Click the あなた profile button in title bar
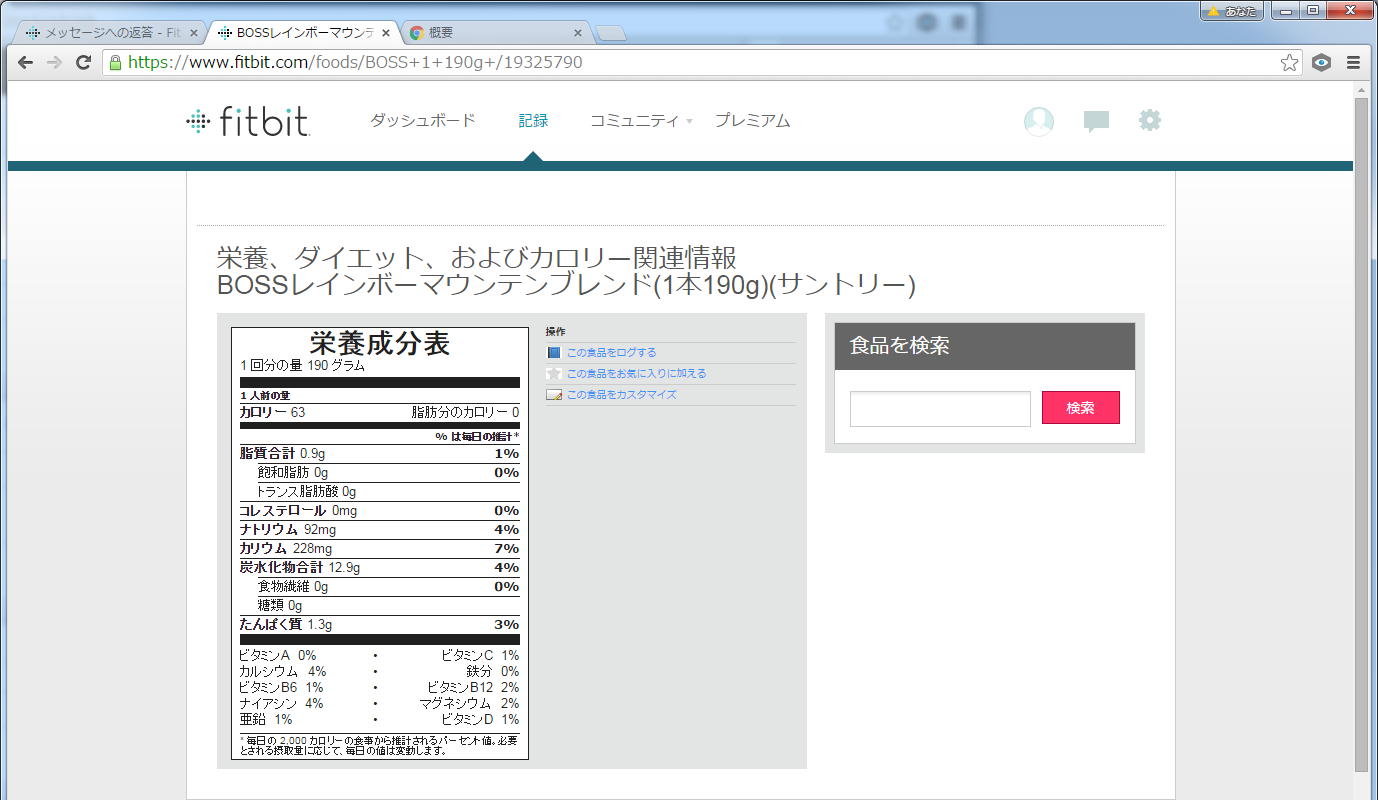 coord(1232,11)
